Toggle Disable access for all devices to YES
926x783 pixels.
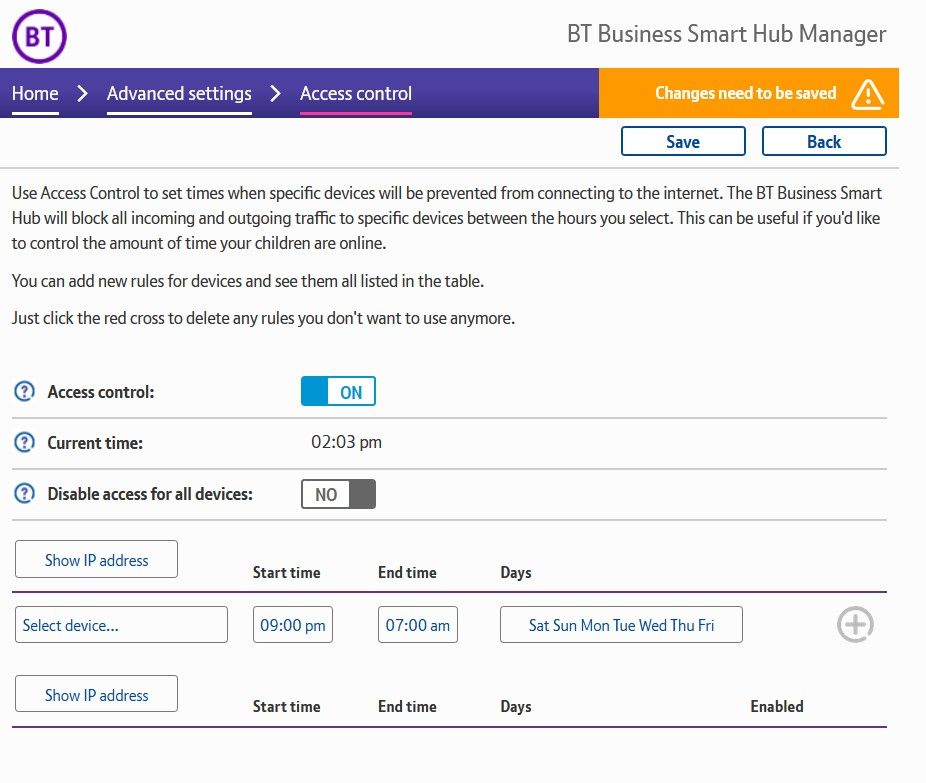[338, 494]
